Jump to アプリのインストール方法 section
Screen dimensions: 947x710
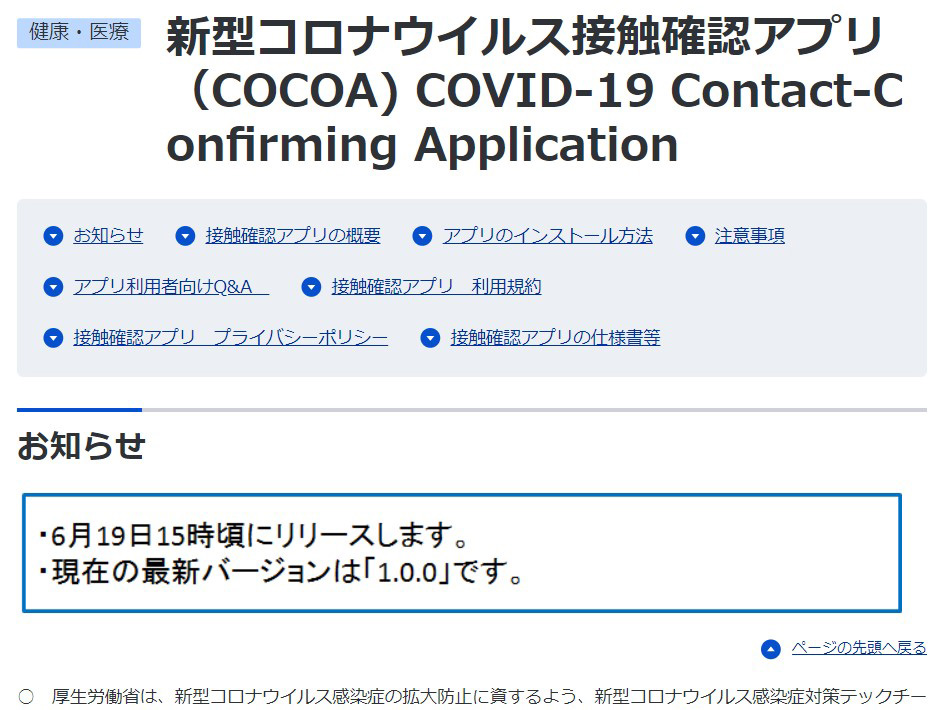tap(547, 236)
